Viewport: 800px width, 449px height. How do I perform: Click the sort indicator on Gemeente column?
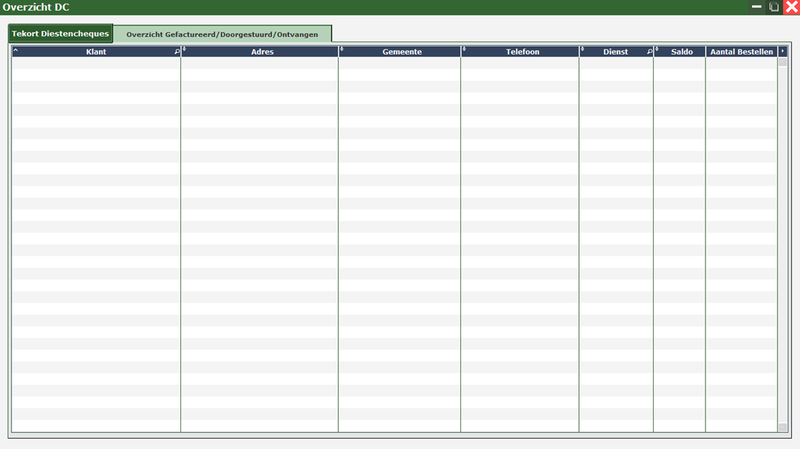click(x=342, y=50)
